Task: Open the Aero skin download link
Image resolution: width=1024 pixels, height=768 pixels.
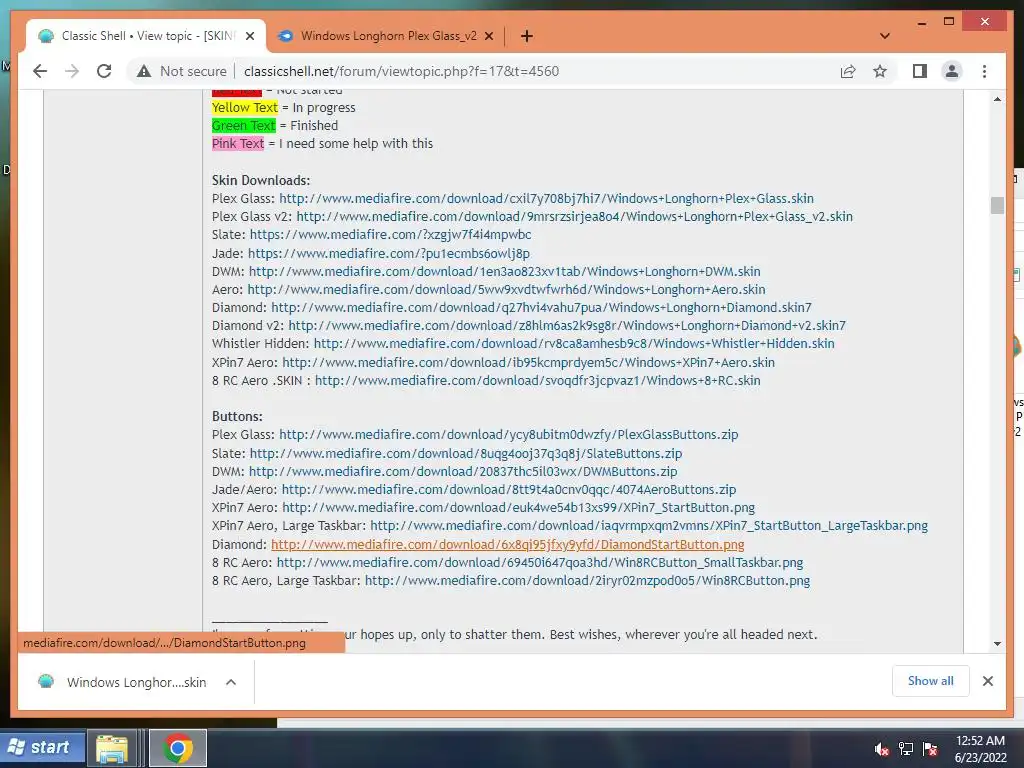Action: 506,289
